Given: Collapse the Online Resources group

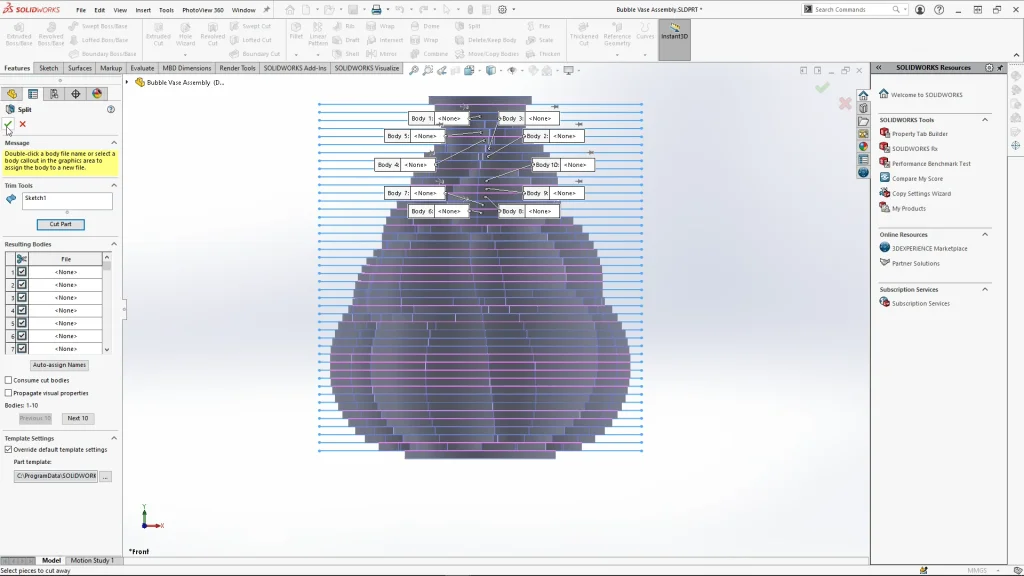Looking at the screenshot, I should (985, 234).
